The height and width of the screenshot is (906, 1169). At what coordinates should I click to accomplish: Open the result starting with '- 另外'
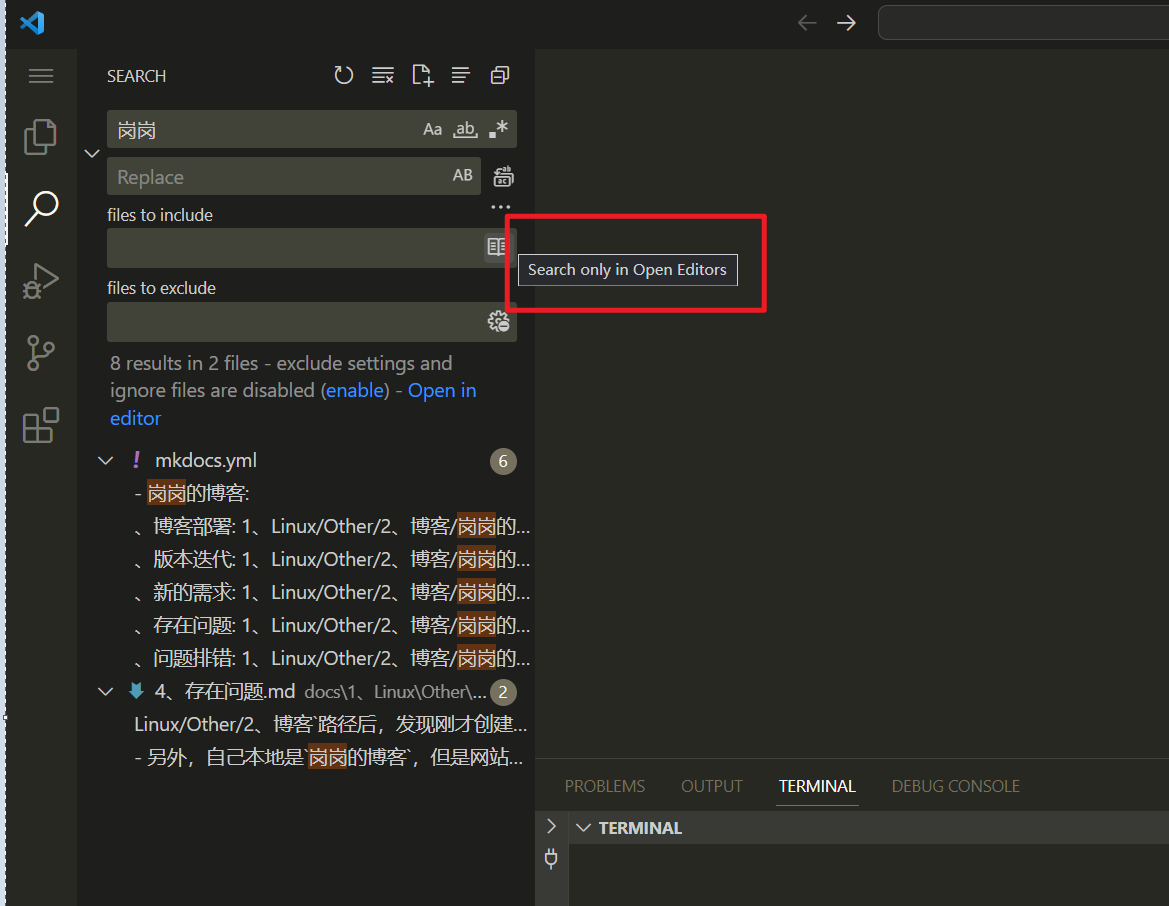point(306,758)
